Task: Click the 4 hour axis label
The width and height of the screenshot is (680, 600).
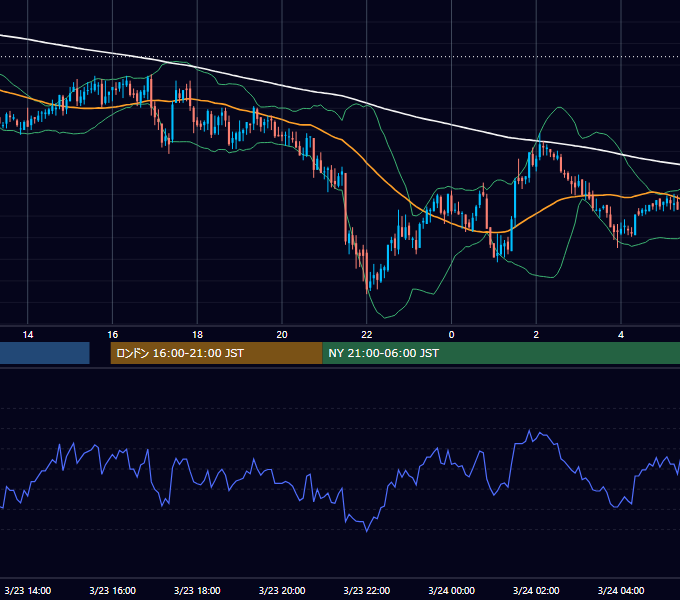Action: [x=621, y=335]
